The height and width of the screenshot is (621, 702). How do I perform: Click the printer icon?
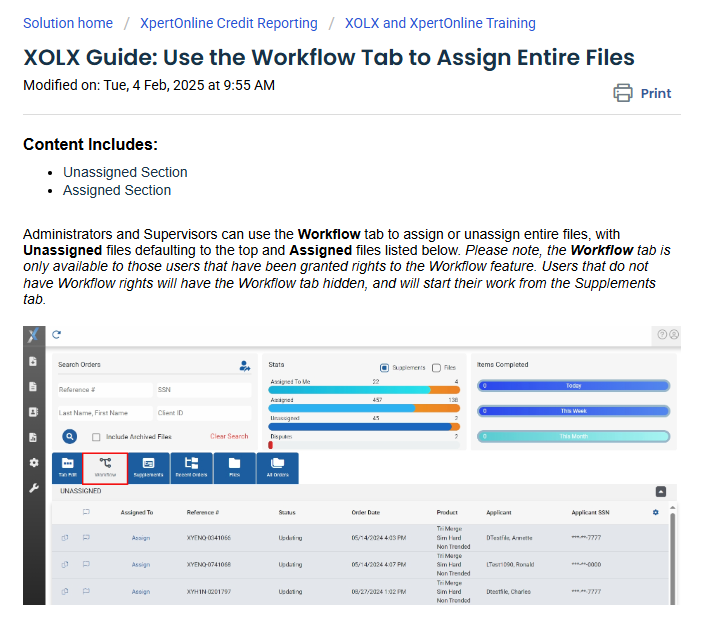[x=623, y=93]
